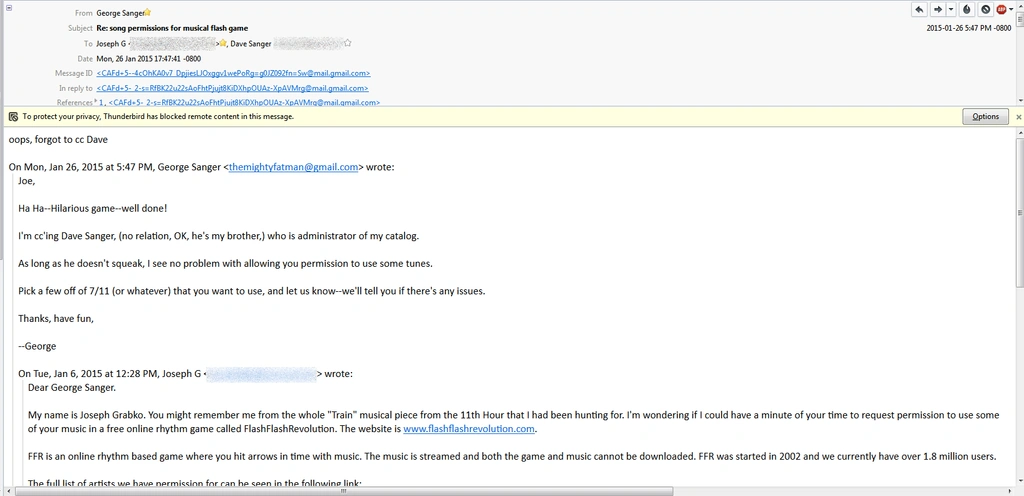The height and width of the screenshot is (496, 1024).
Task: Click the Junk flame icon
Action: (967, 9)
